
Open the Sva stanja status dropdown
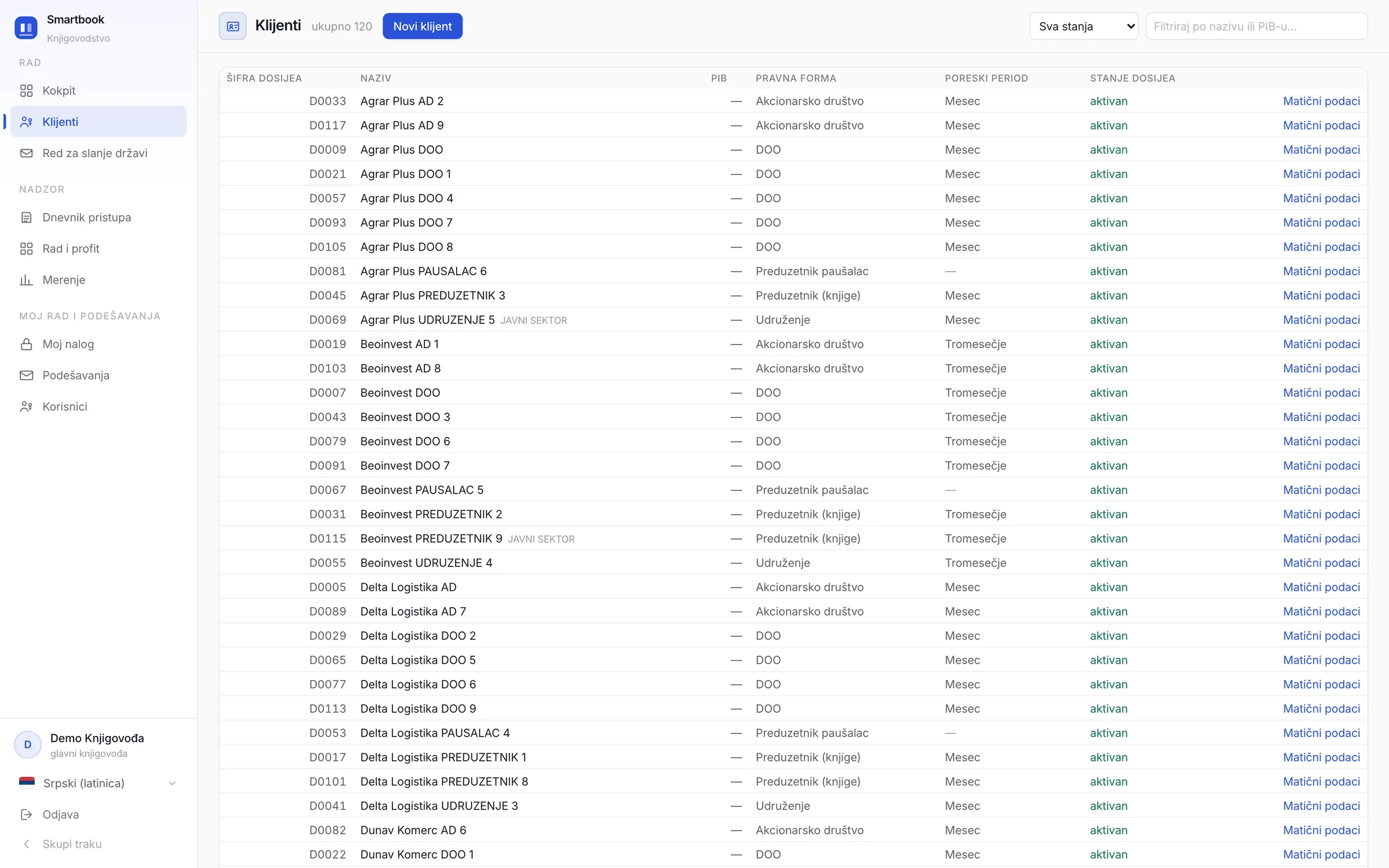(1084, 26)
